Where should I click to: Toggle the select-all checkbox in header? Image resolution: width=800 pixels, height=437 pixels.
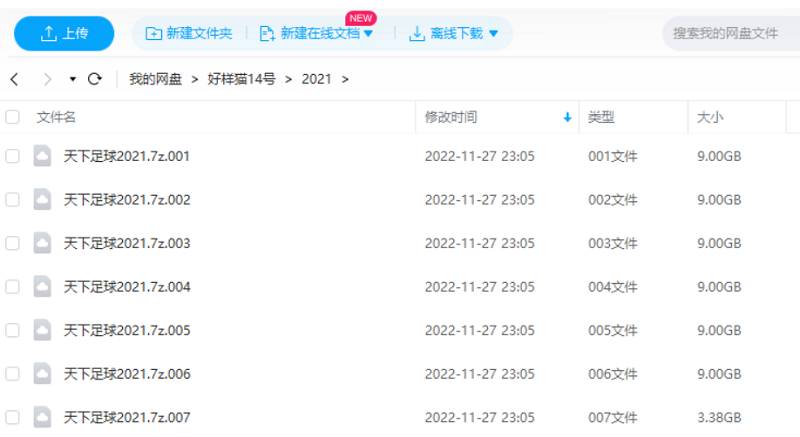point(13,117)
